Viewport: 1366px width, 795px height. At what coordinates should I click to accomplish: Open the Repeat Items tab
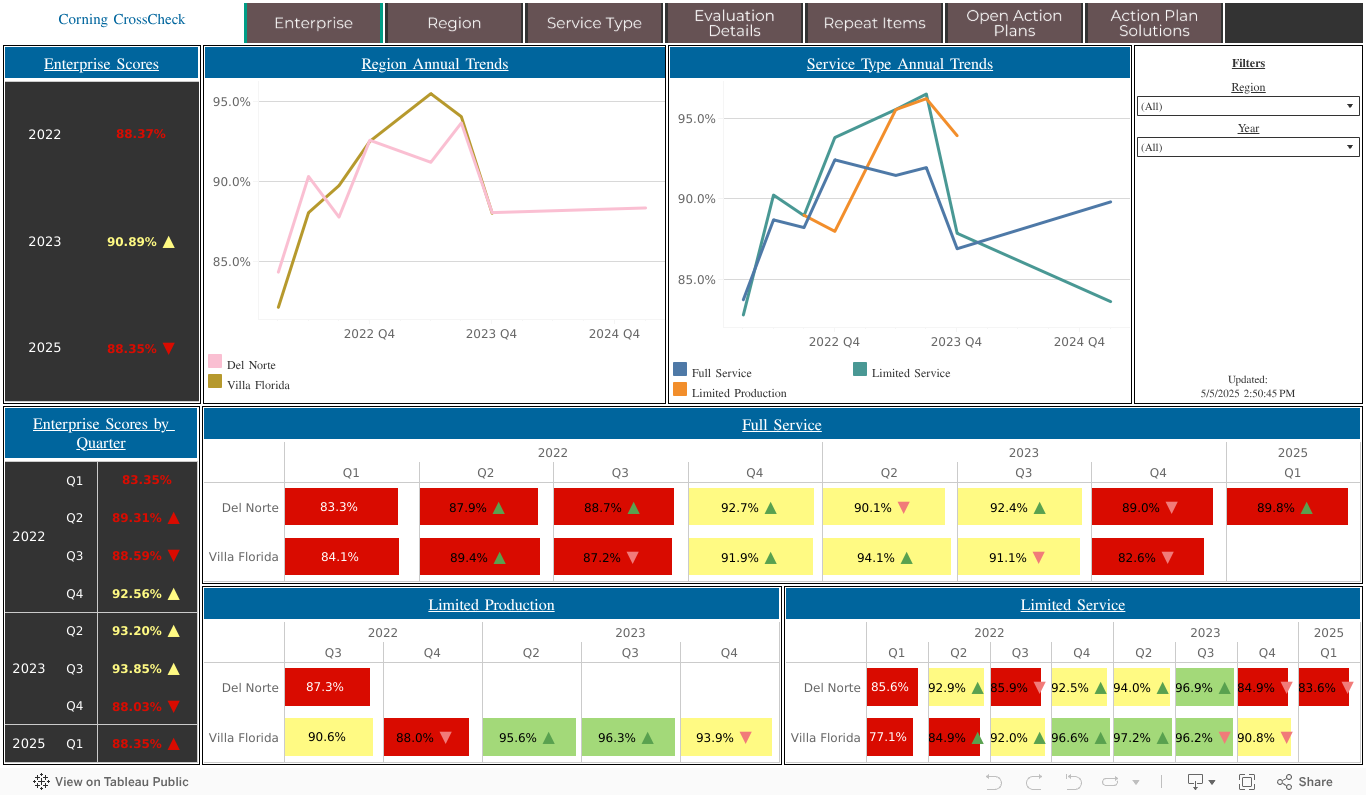pos(874,23)
